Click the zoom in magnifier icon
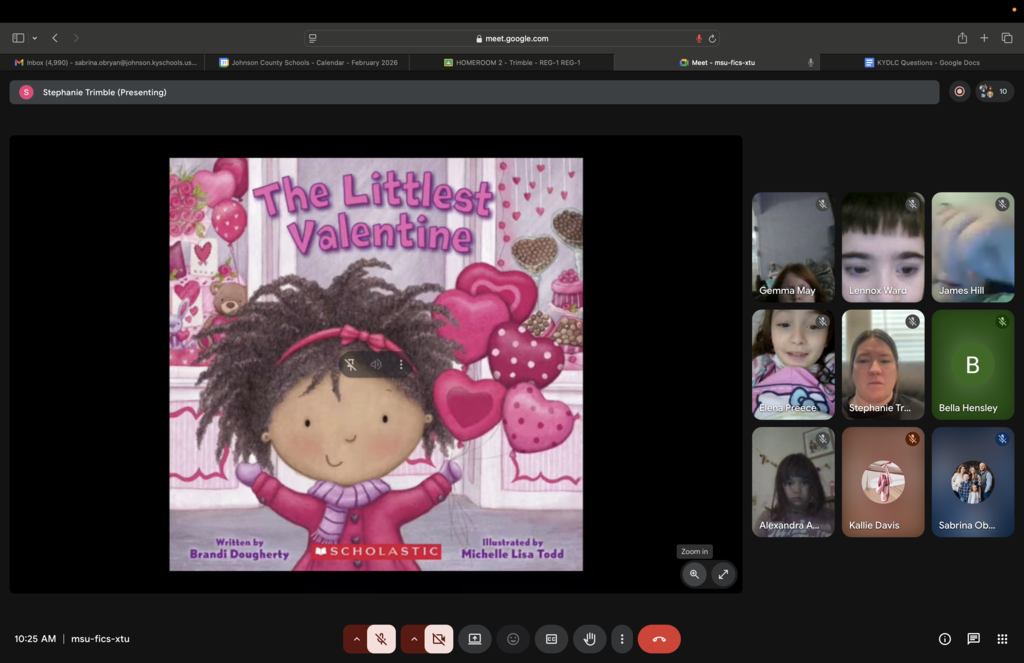Screen dimensions: 1024x663 coord(694,574)
